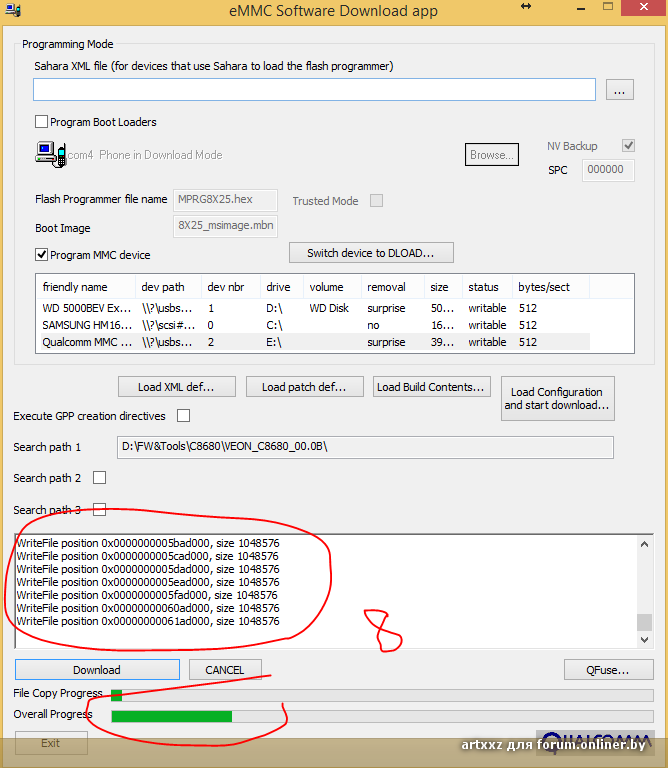Click the dev nbr column header

[x=231, y=287]
